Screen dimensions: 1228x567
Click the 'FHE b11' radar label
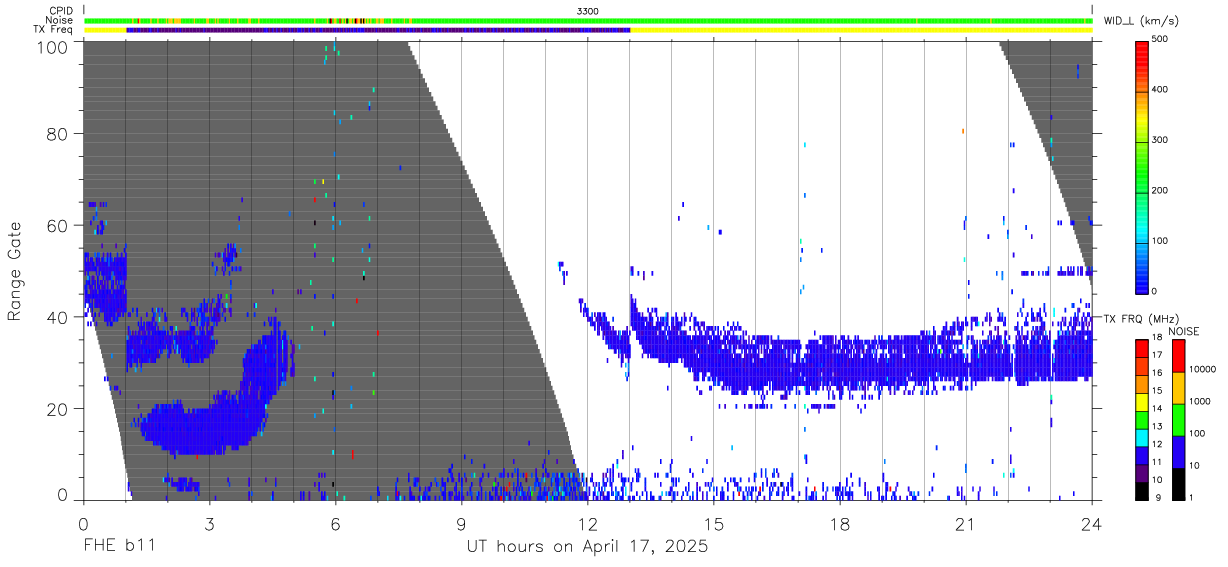pyautogui.click(x=118, y=547)
